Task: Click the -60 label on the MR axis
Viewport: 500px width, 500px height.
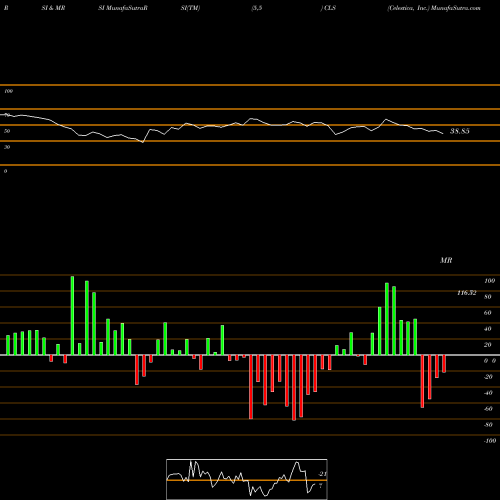Action: [488, 409]
